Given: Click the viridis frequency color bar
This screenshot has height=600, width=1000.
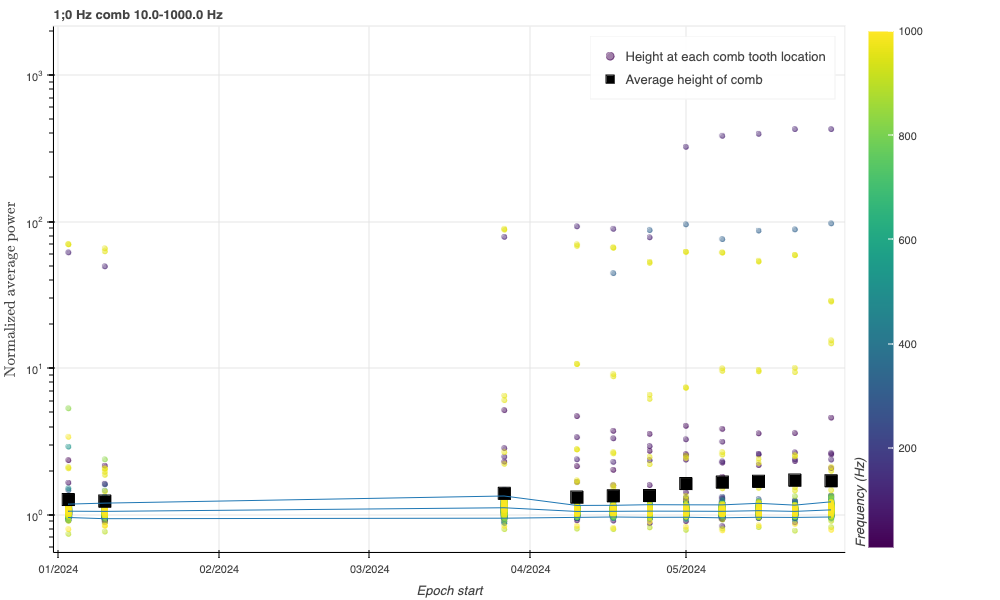Looking at the screenshot, I should click(881, 289).
